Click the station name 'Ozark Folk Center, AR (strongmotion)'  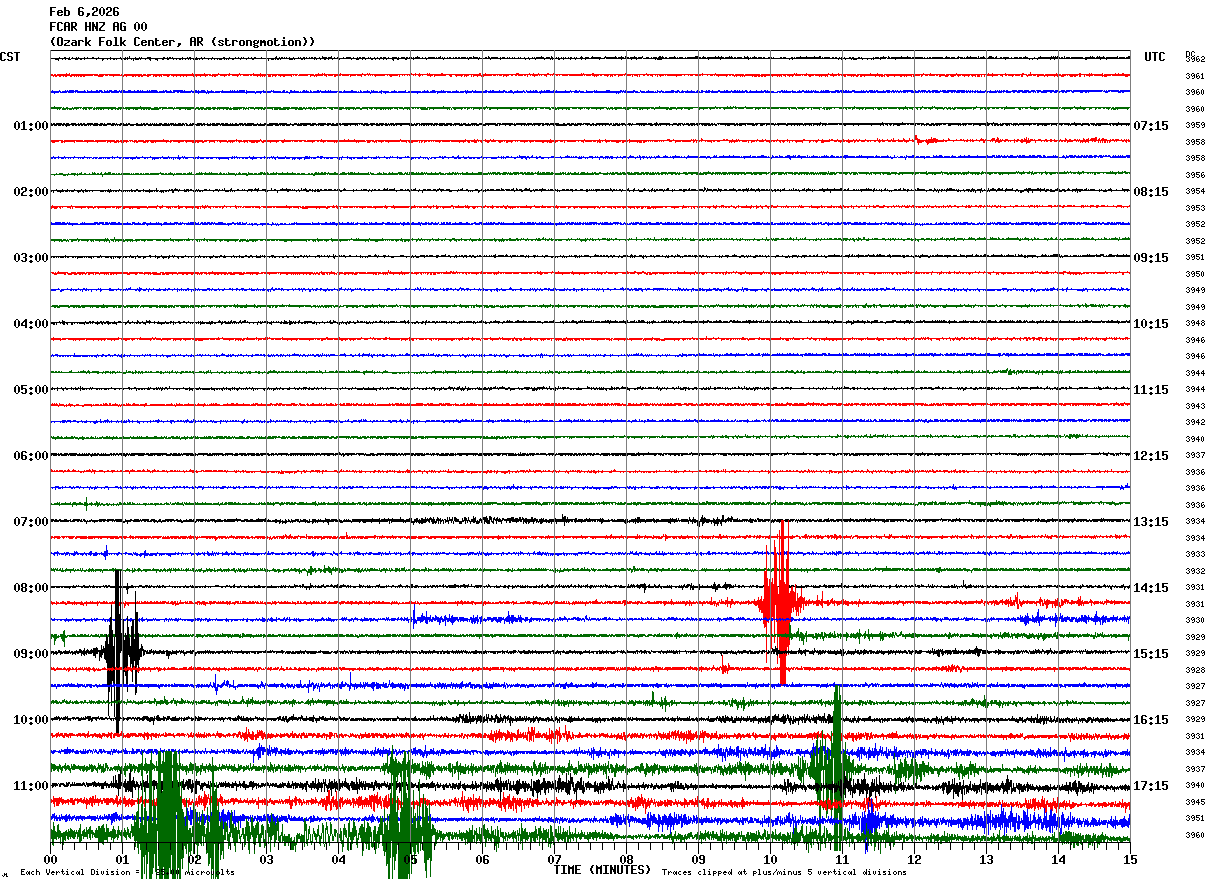pyautogui.click(x=183, y=42)
